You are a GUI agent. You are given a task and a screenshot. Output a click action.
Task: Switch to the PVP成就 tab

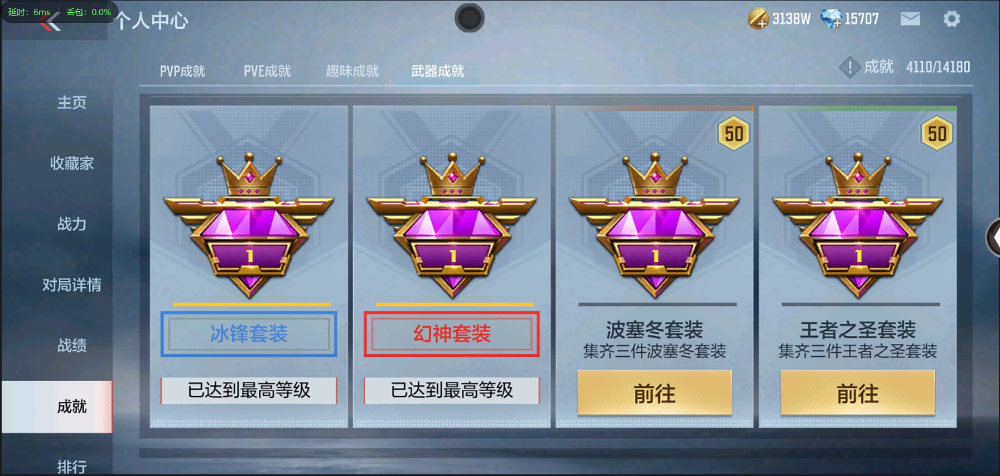(182, 71)
